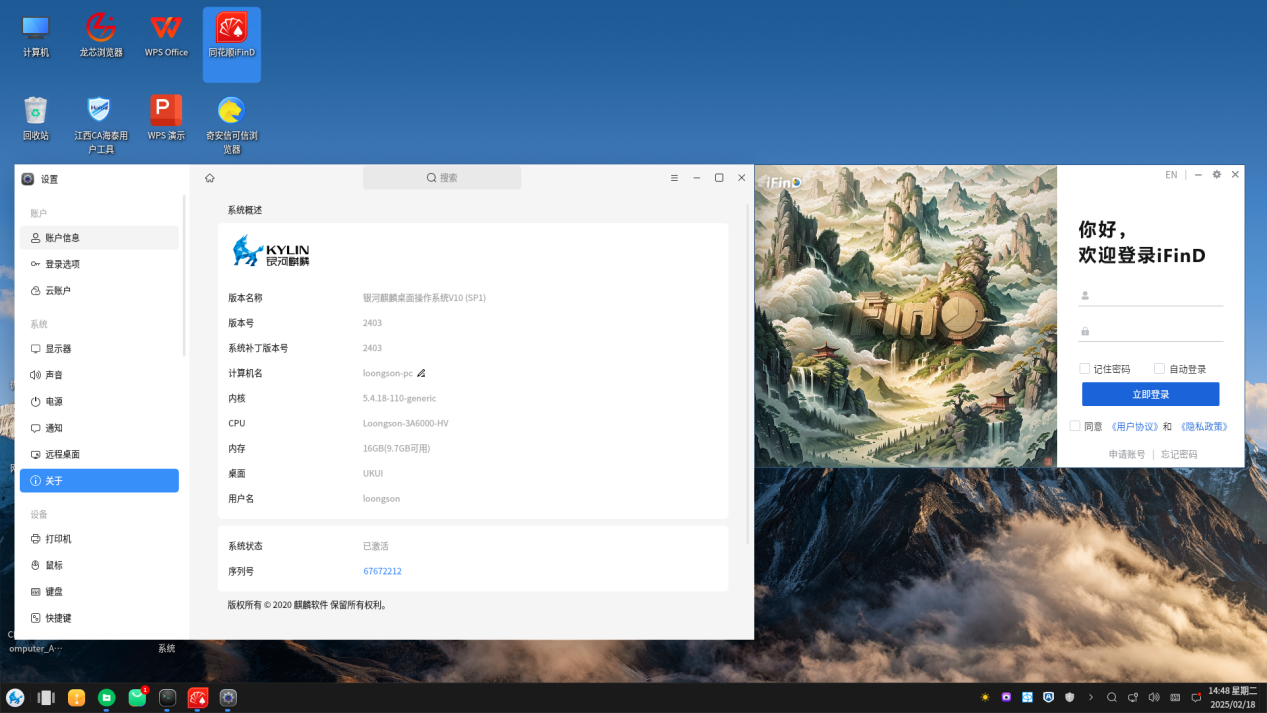Expand the hidden system tray arrow
This screenshot has width=1267, height=713.
[x=1090, y=698]
